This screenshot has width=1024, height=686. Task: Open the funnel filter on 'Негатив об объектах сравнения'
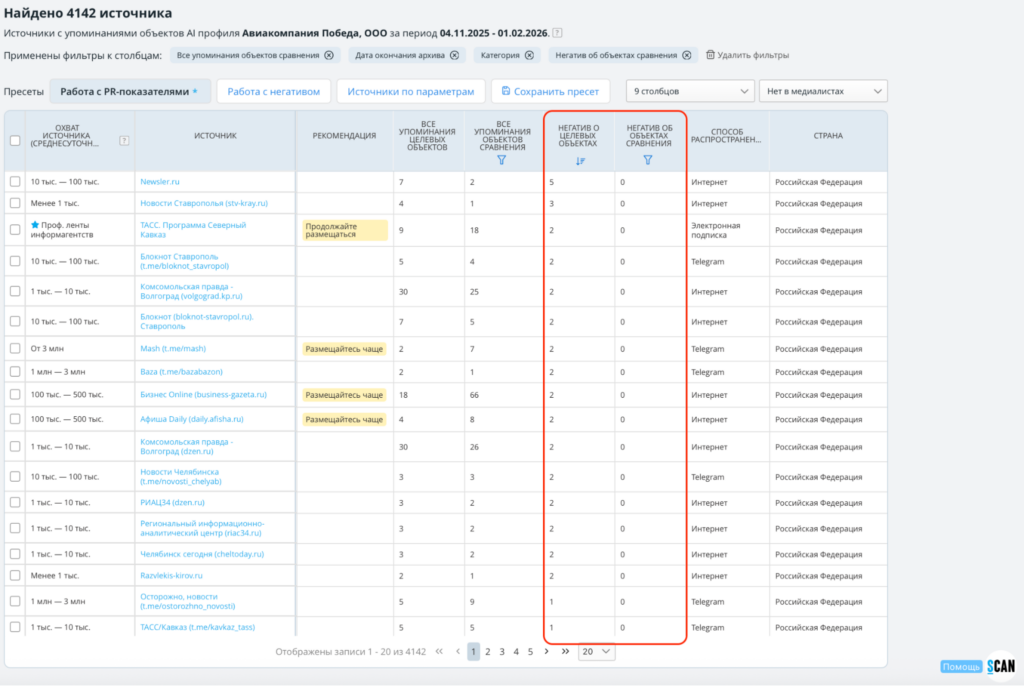pyautogui.click(x=648, y=160)
